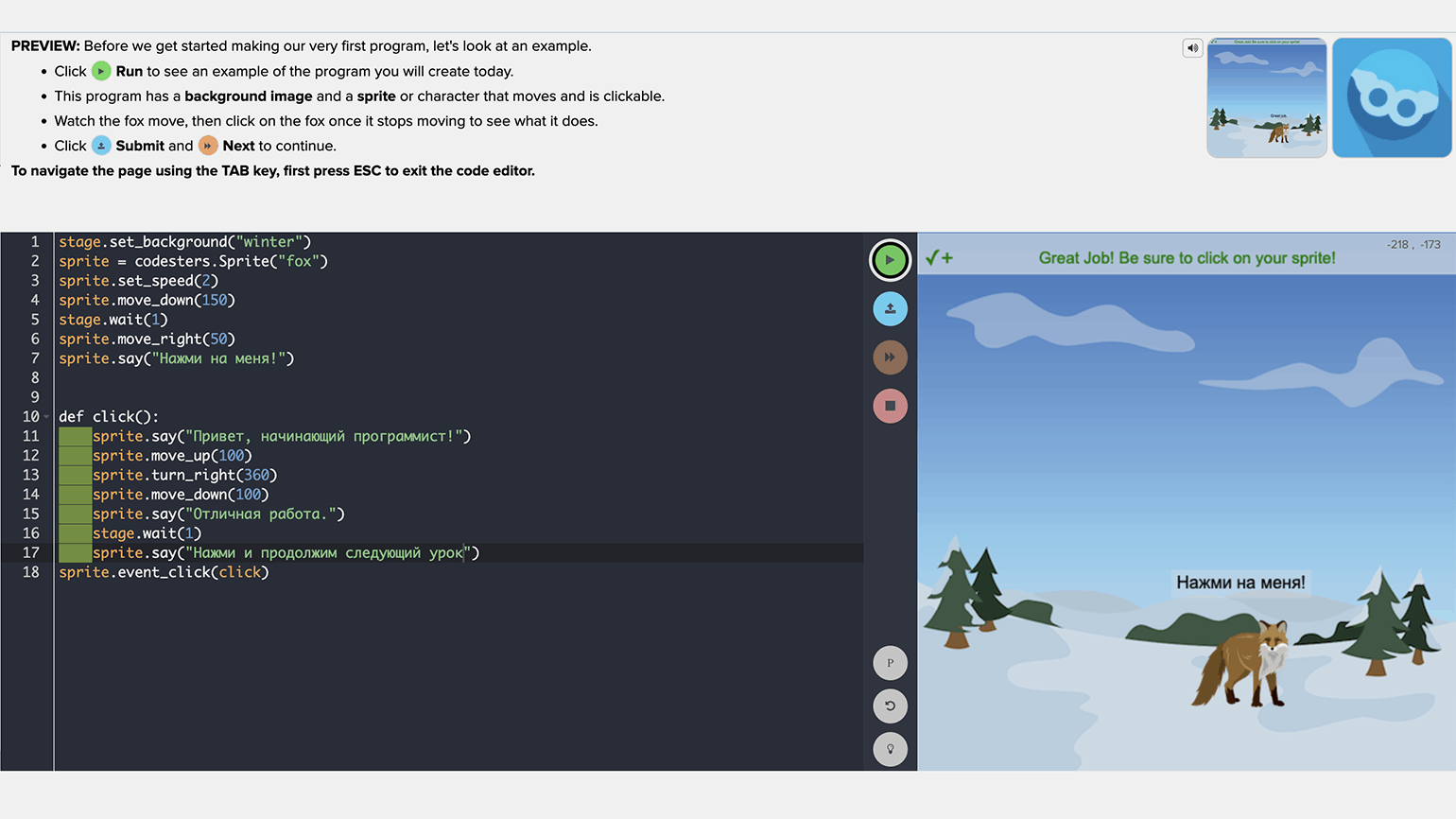1456x819 pixels.
Task: Reset code with circular arrow icon
Action: click(890, 706)
